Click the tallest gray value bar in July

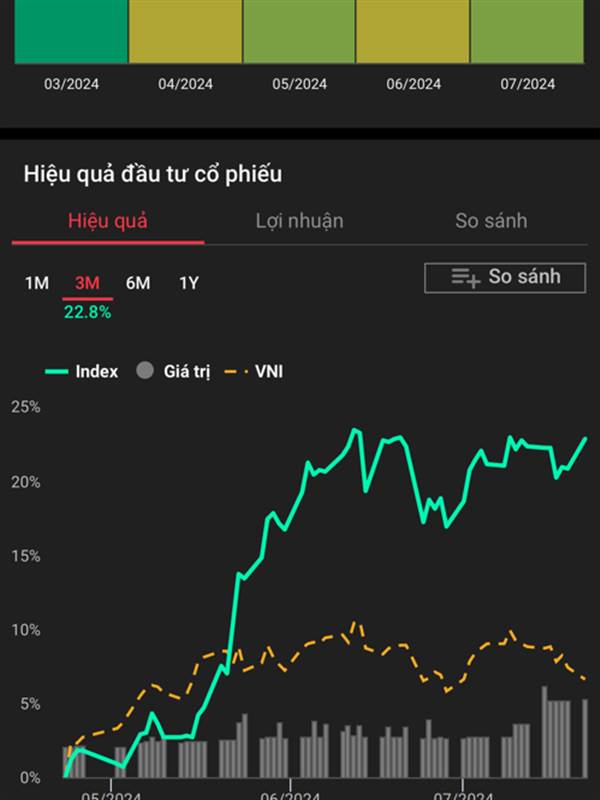(x=544, y=732)
